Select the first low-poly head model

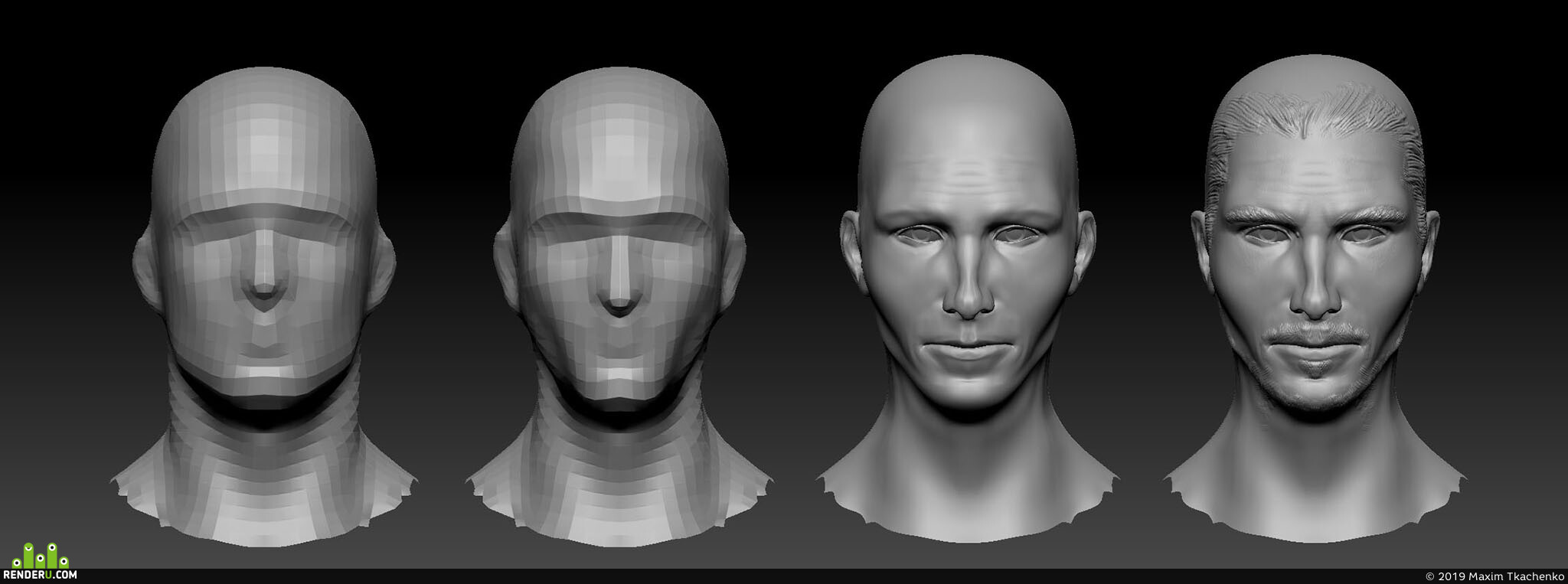[x=264, y=306]
